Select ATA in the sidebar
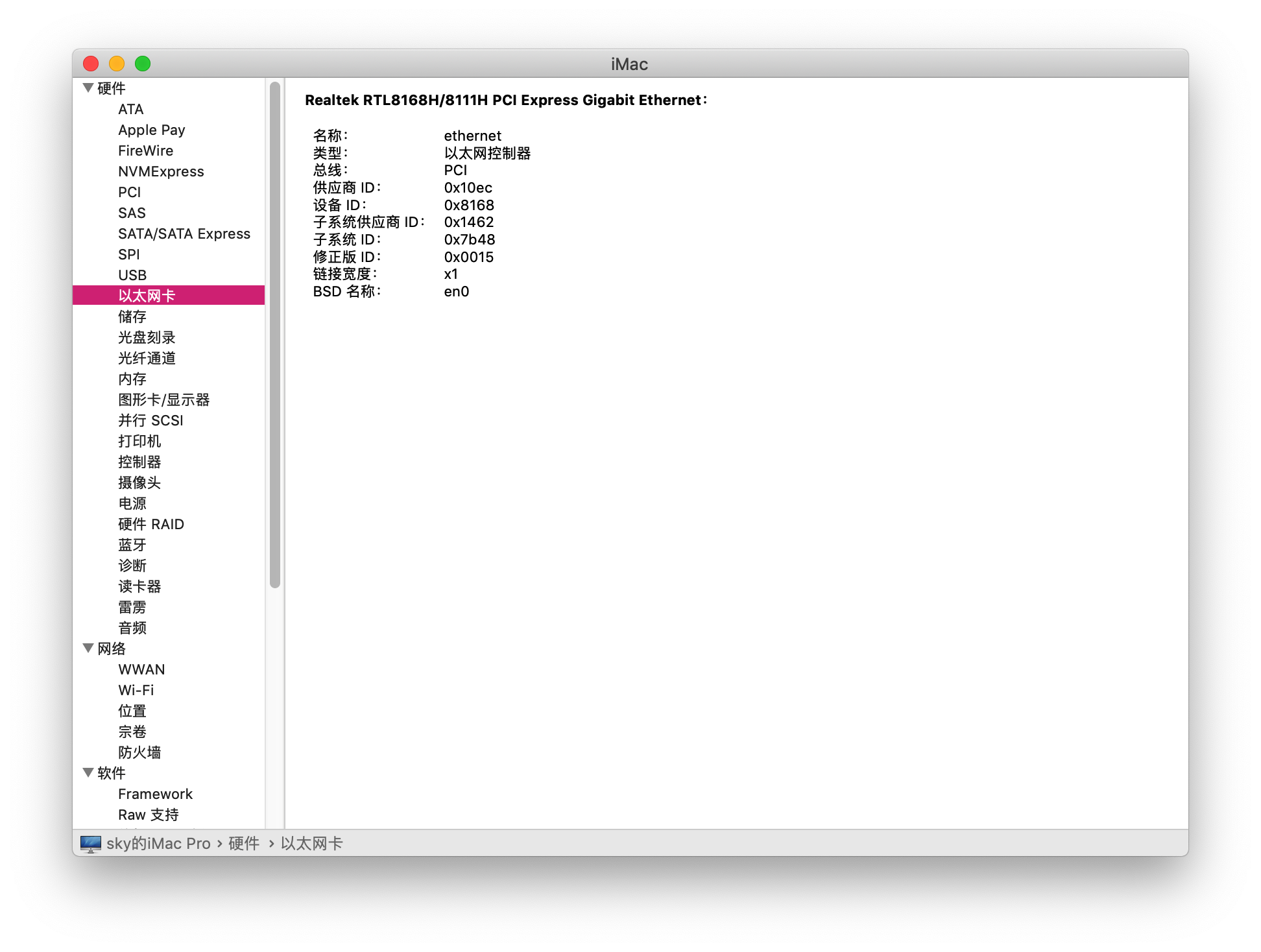This screenshot has height=952, width=1261. [x=130, y=109]
